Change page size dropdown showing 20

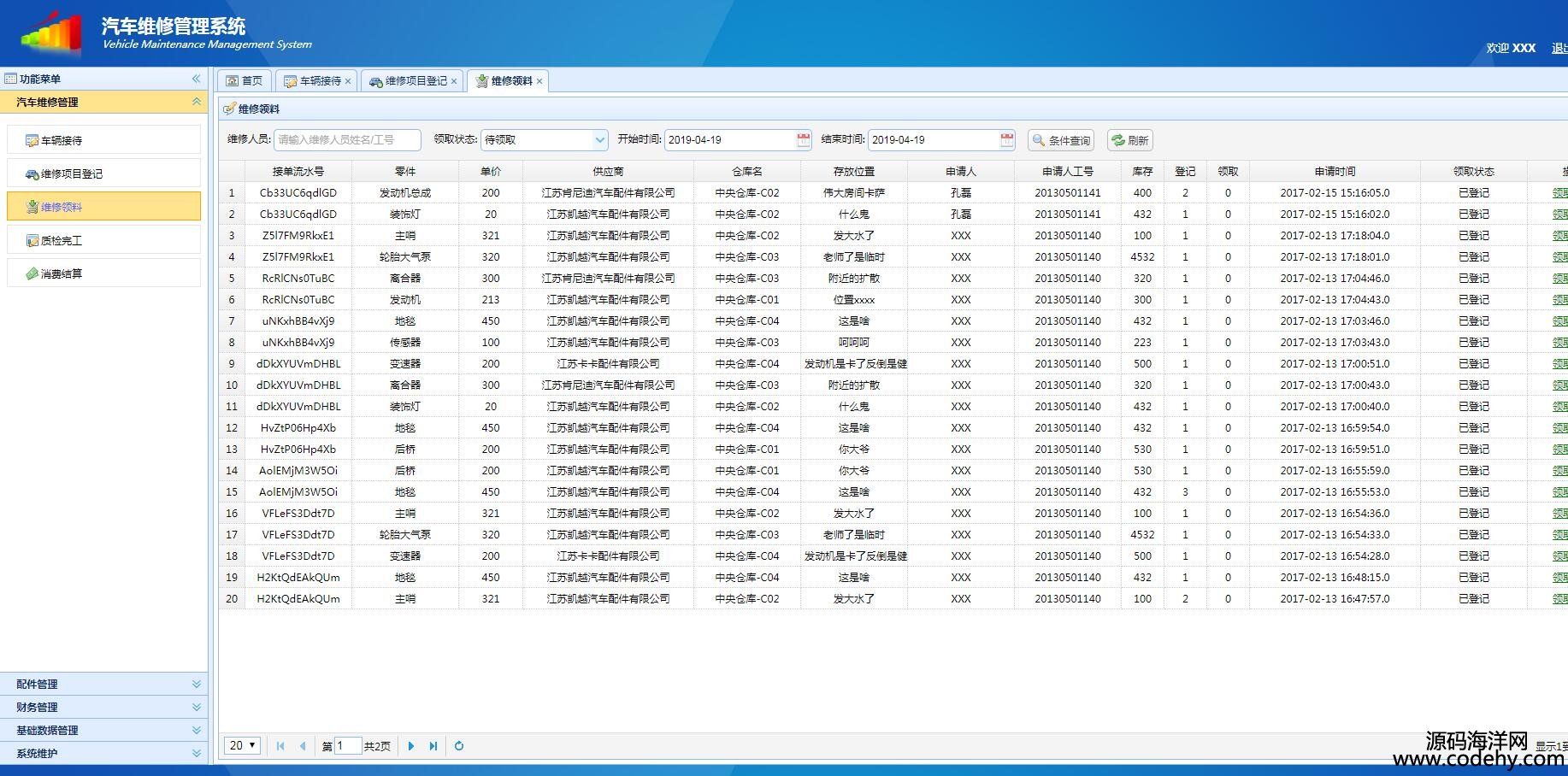tap(243, 746)
